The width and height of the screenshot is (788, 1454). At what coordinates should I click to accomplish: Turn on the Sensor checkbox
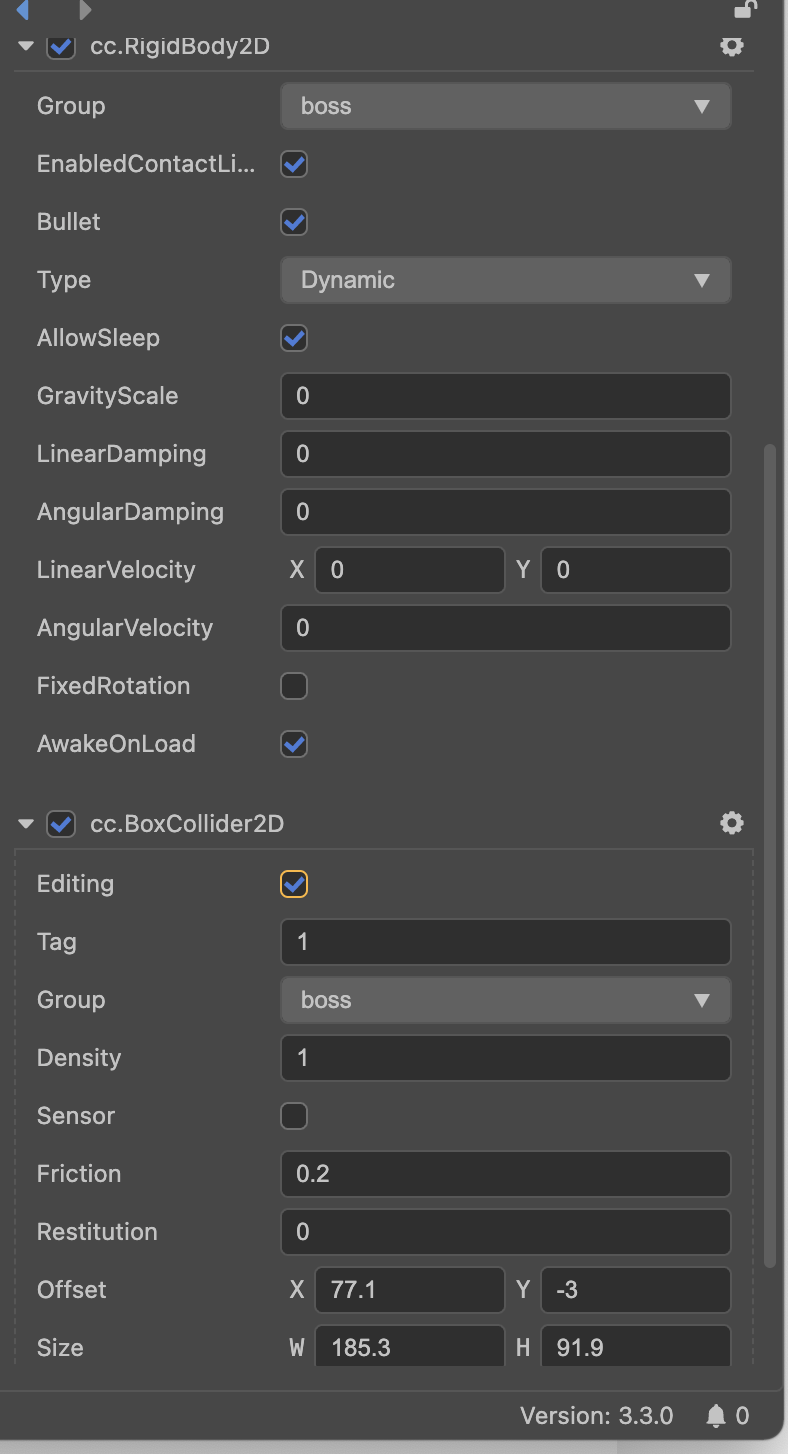click(x=294, y=1116)
